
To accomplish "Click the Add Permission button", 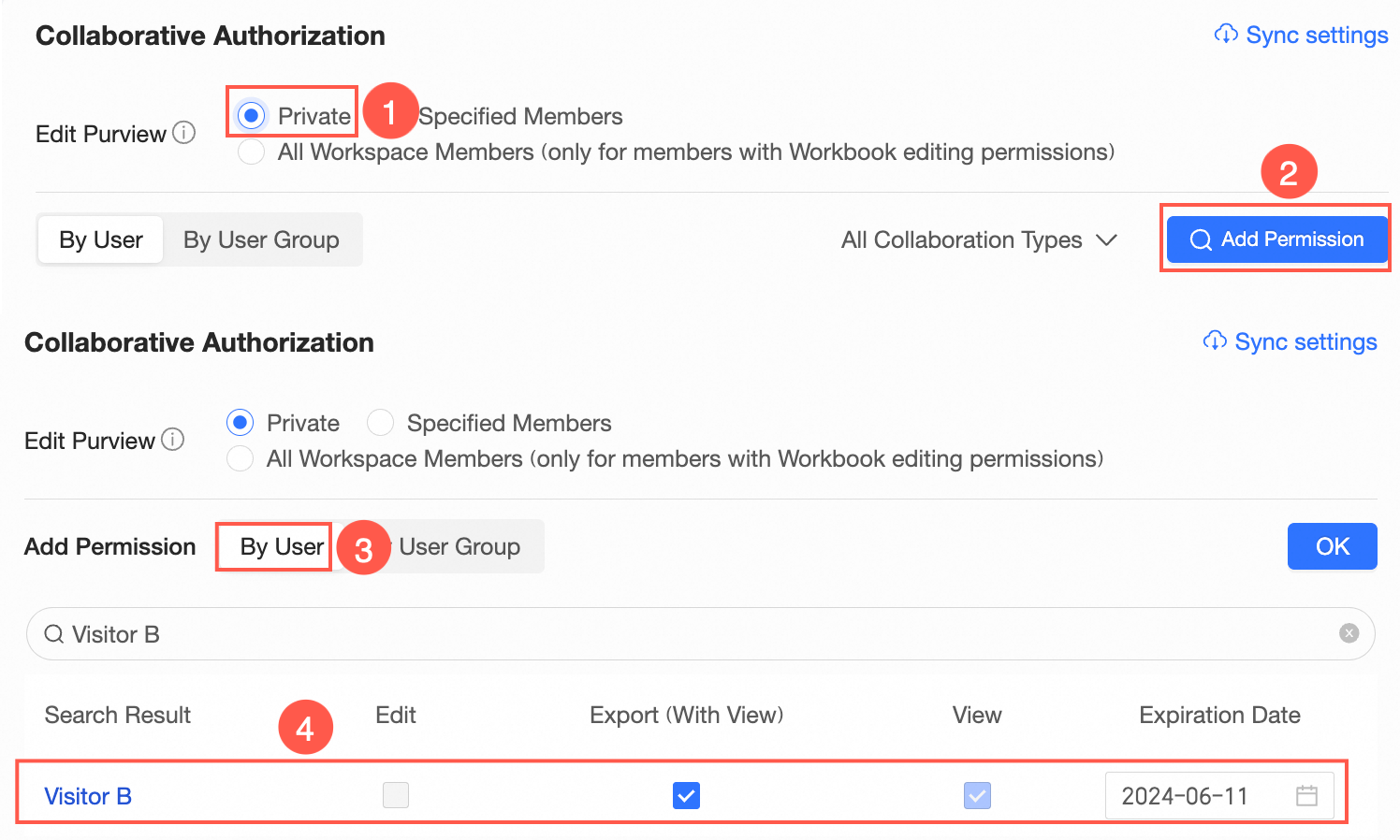I will pos(1276,239).
